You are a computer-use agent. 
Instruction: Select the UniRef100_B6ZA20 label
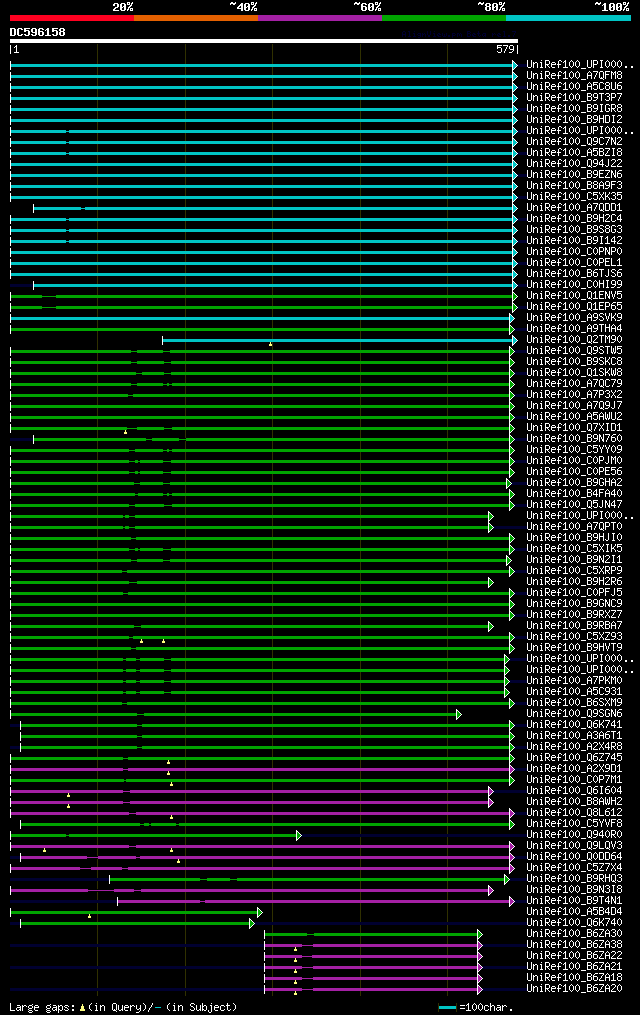[x=574, y=988]
